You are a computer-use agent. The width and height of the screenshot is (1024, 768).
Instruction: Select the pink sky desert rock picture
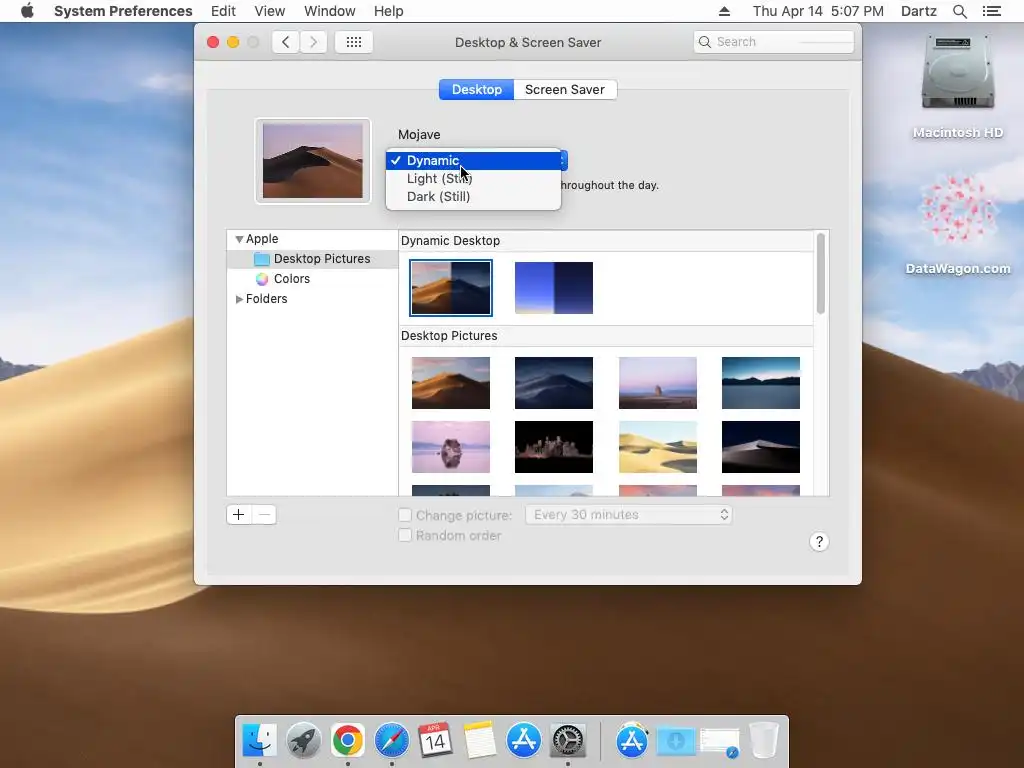658,383
